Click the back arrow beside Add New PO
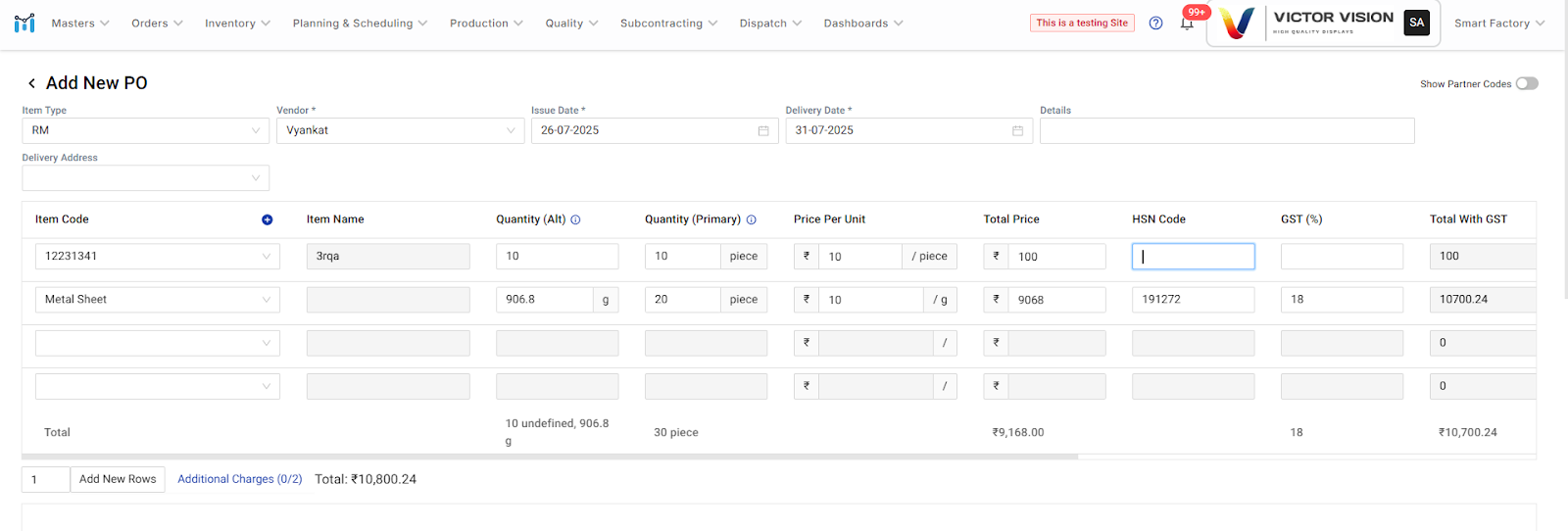The height and width of the screenshot is (531, 1568). [x=31, y=83]
